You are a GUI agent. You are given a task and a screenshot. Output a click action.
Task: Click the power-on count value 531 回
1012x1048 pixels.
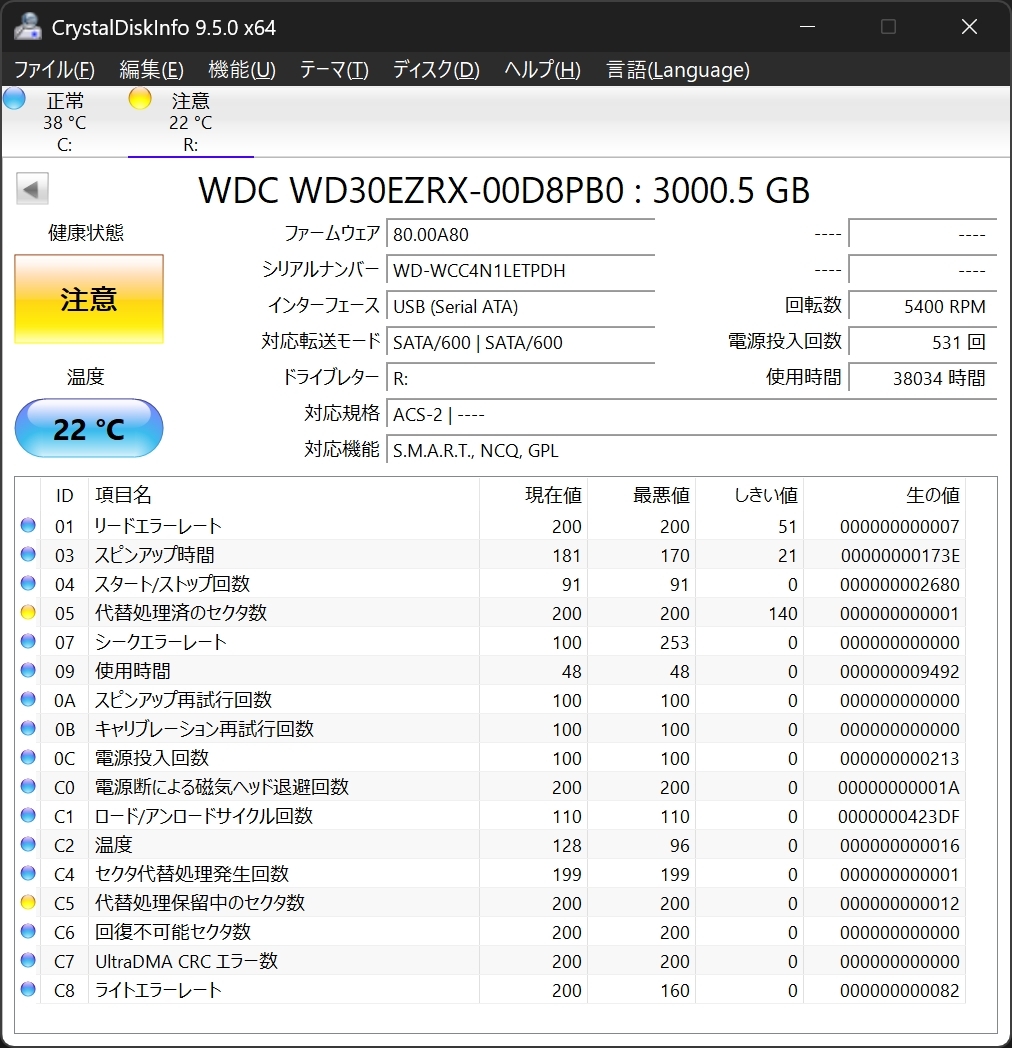tap(923, 343)
